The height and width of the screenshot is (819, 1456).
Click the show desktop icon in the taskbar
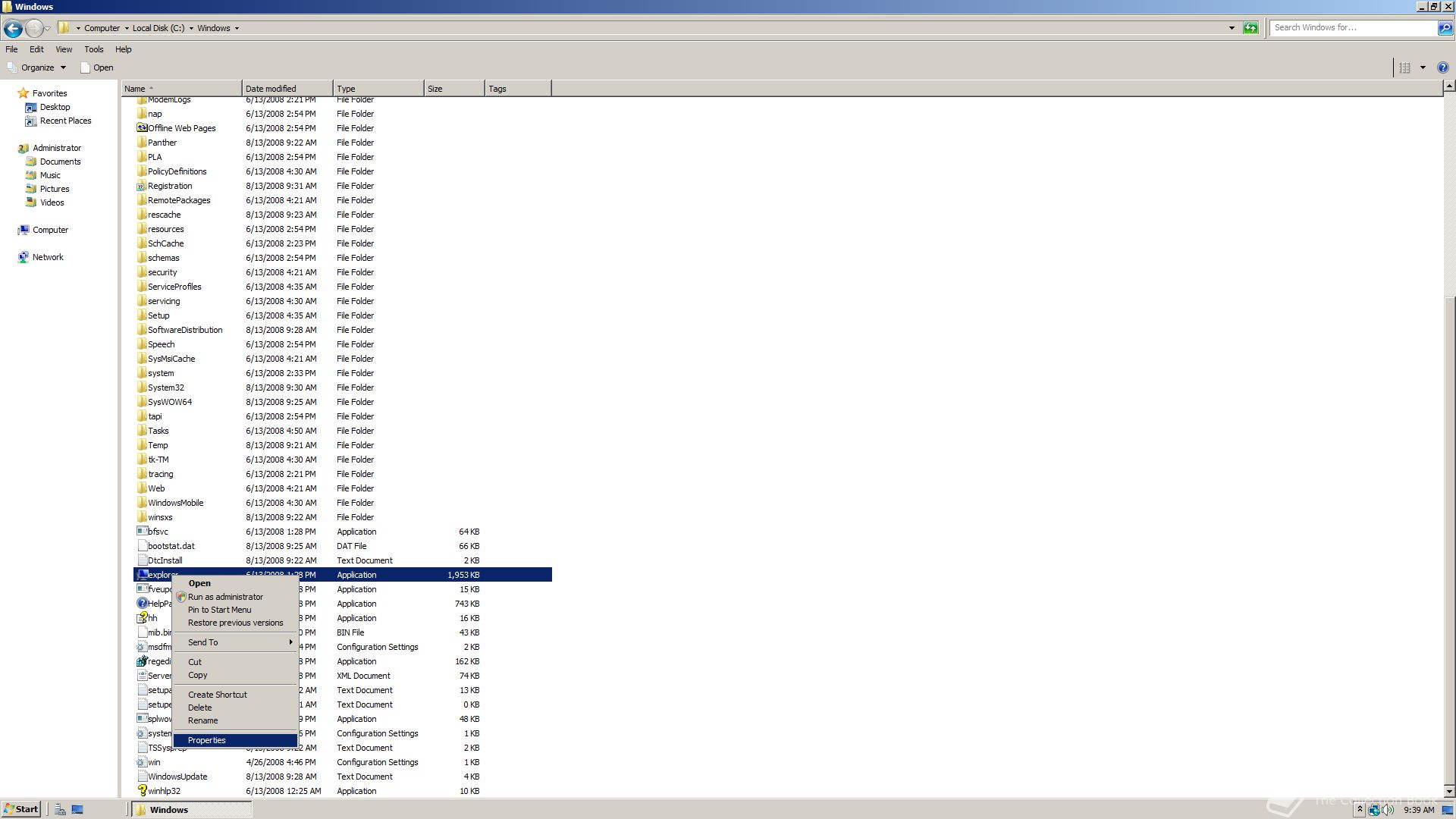[77, 809]
